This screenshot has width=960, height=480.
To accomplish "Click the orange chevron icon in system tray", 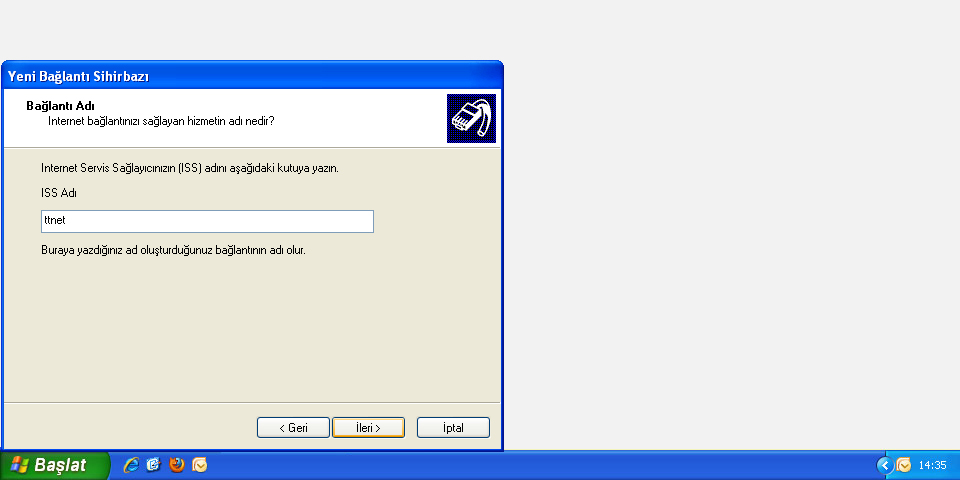I will click(904, 465).
